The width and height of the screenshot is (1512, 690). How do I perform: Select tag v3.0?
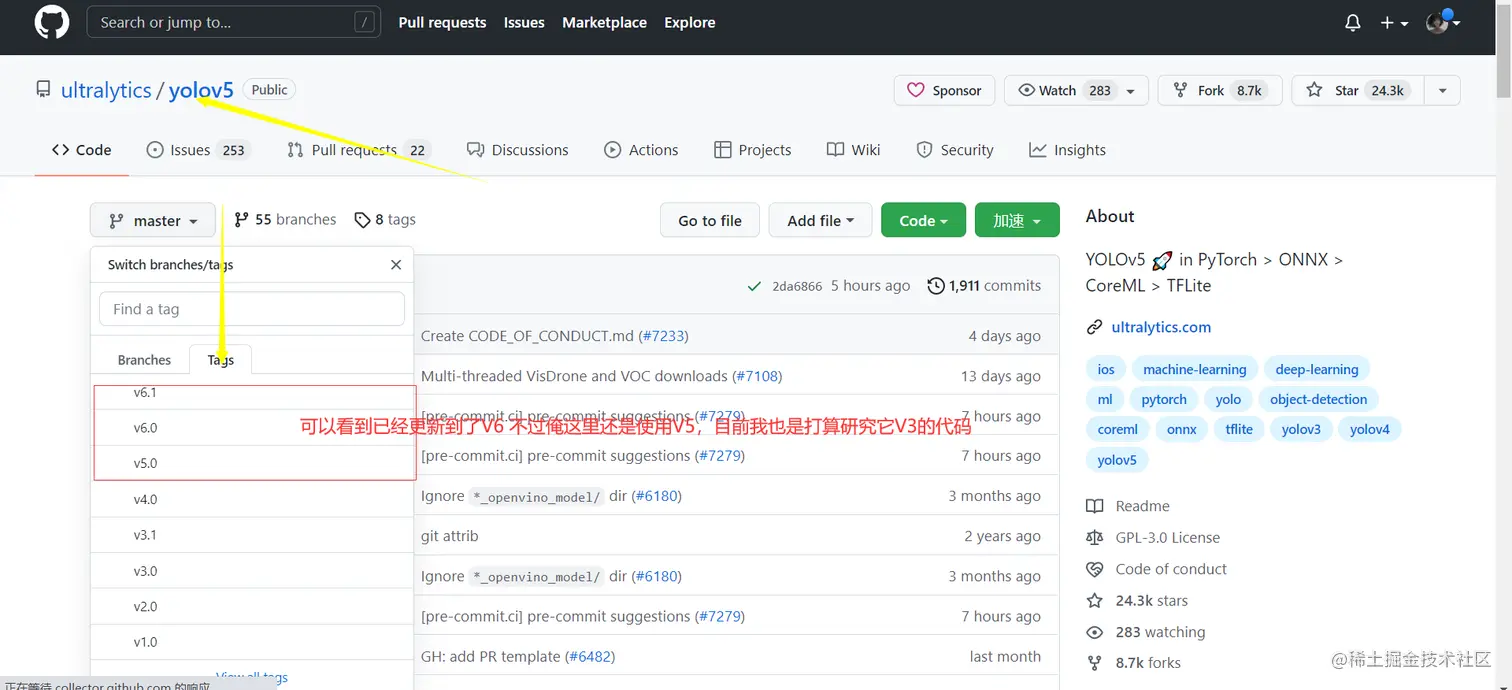pyautogui.click(x=252, y=571)
